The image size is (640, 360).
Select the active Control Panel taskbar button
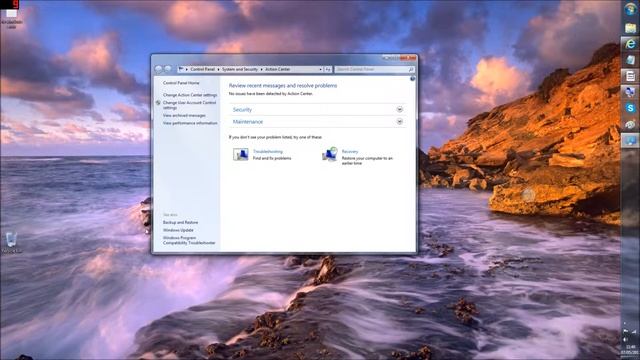630,141
